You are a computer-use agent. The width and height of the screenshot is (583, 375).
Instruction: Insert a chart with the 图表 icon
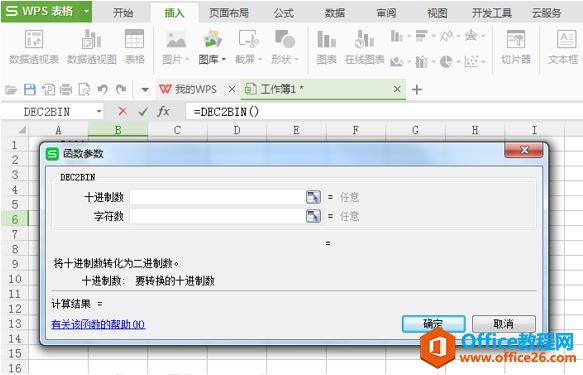[326, 39]
